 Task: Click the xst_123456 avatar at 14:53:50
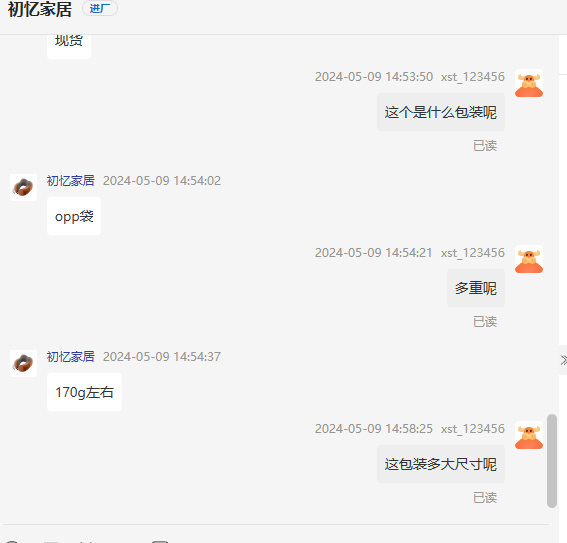pos(529,83)
